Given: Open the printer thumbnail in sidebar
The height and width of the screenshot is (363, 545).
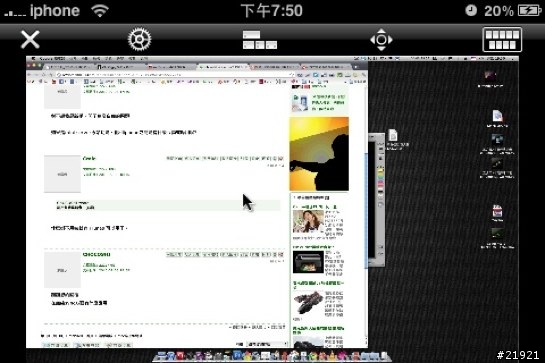Looking at the screenshot, I should point(308,262).
